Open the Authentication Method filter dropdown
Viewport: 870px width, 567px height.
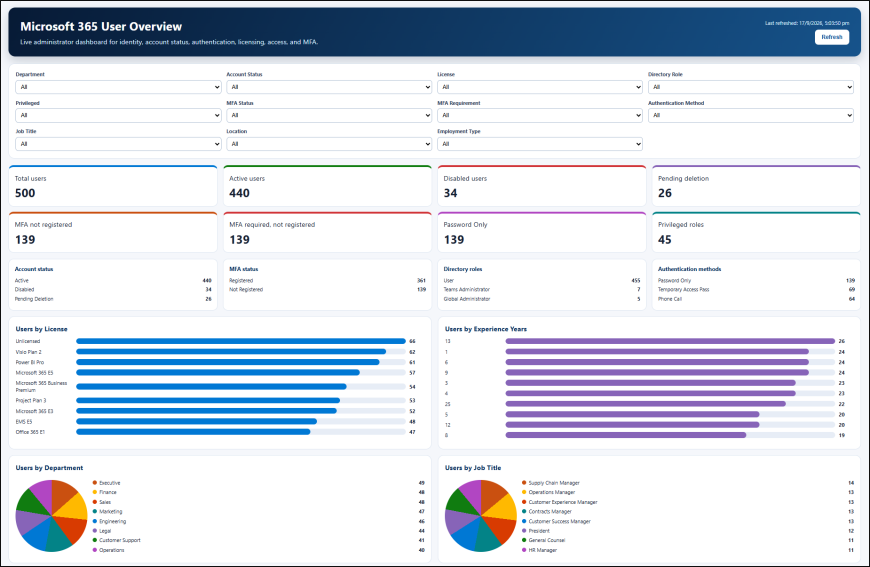point(751,115)
